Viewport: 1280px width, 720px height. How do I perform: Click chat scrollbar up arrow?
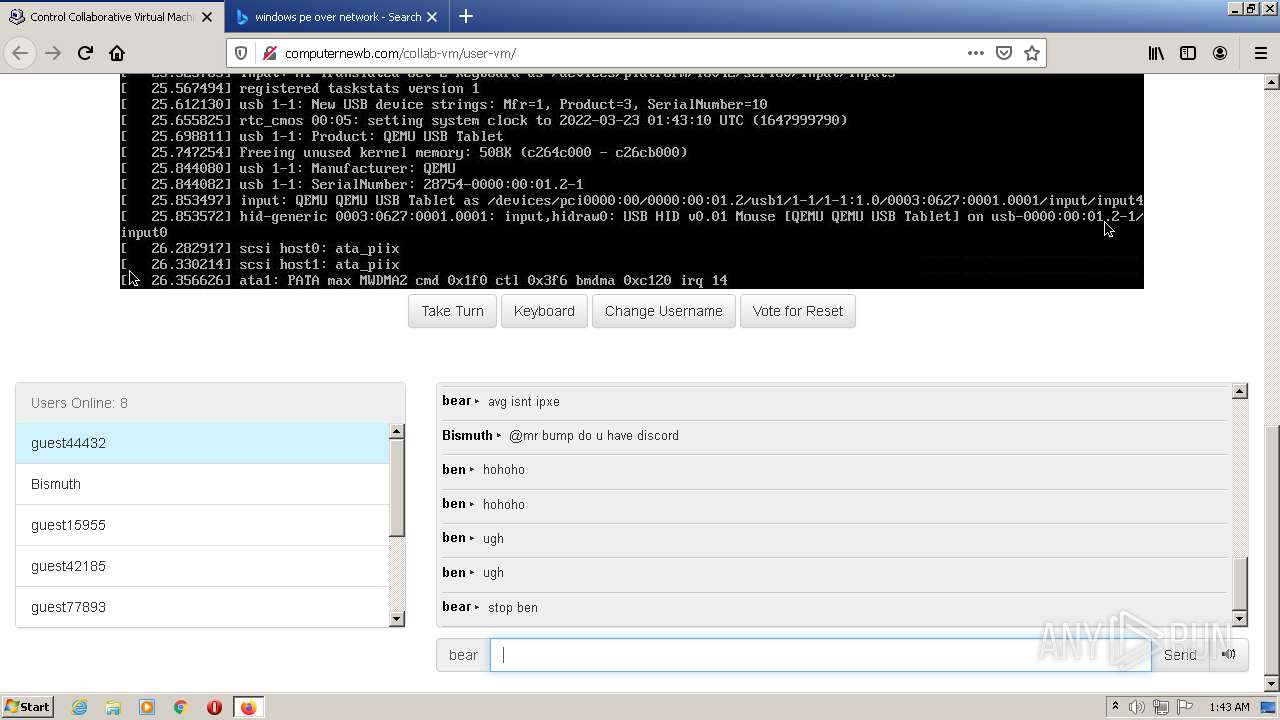pyautogui.click(x=1240, y=391)
